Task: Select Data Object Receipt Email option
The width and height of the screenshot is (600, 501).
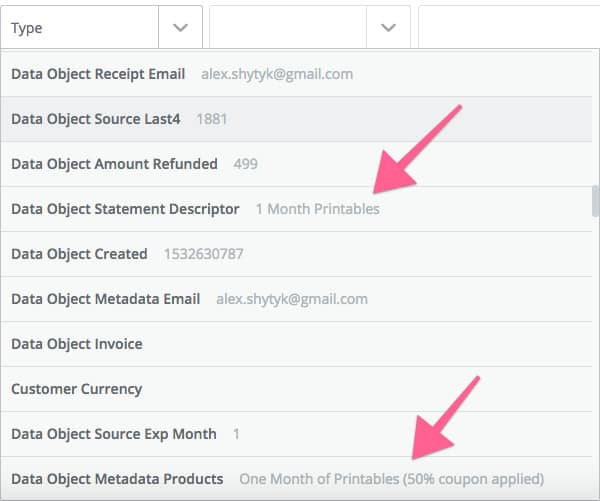Action: 98,74
